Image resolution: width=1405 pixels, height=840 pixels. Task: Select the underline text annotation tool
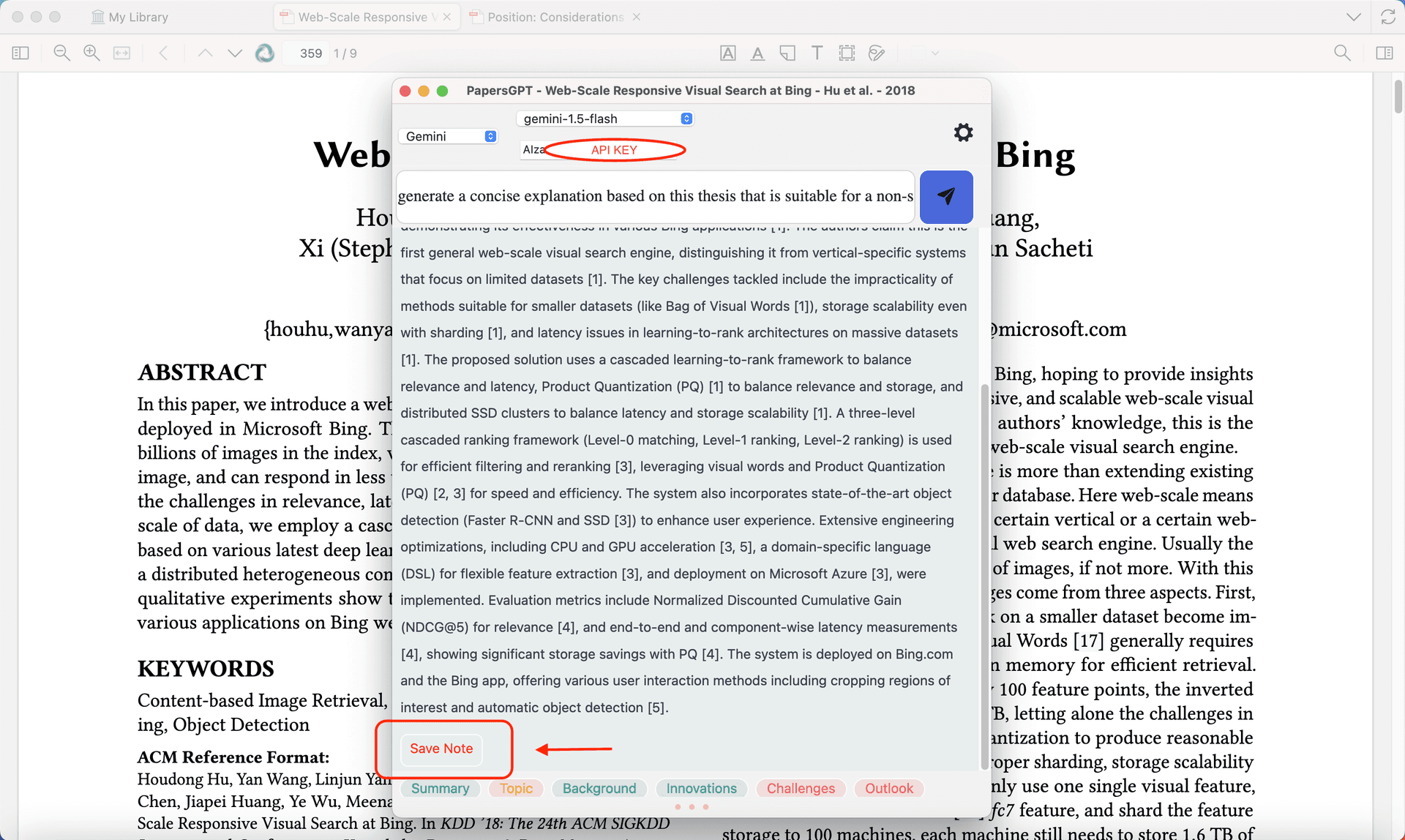(757, 53)
